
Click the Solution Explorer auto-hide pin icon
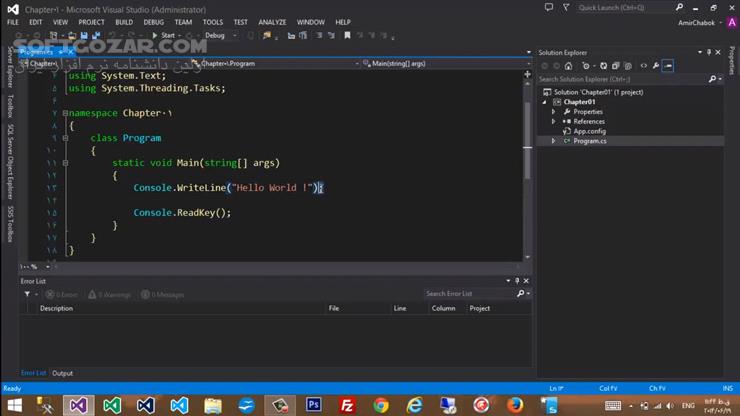pos(709,52)
